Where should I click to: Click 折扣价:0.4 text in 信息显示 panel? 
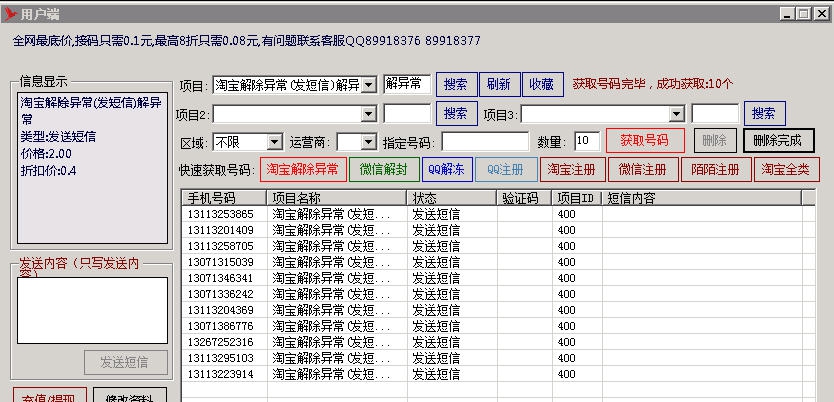(48, 171)
